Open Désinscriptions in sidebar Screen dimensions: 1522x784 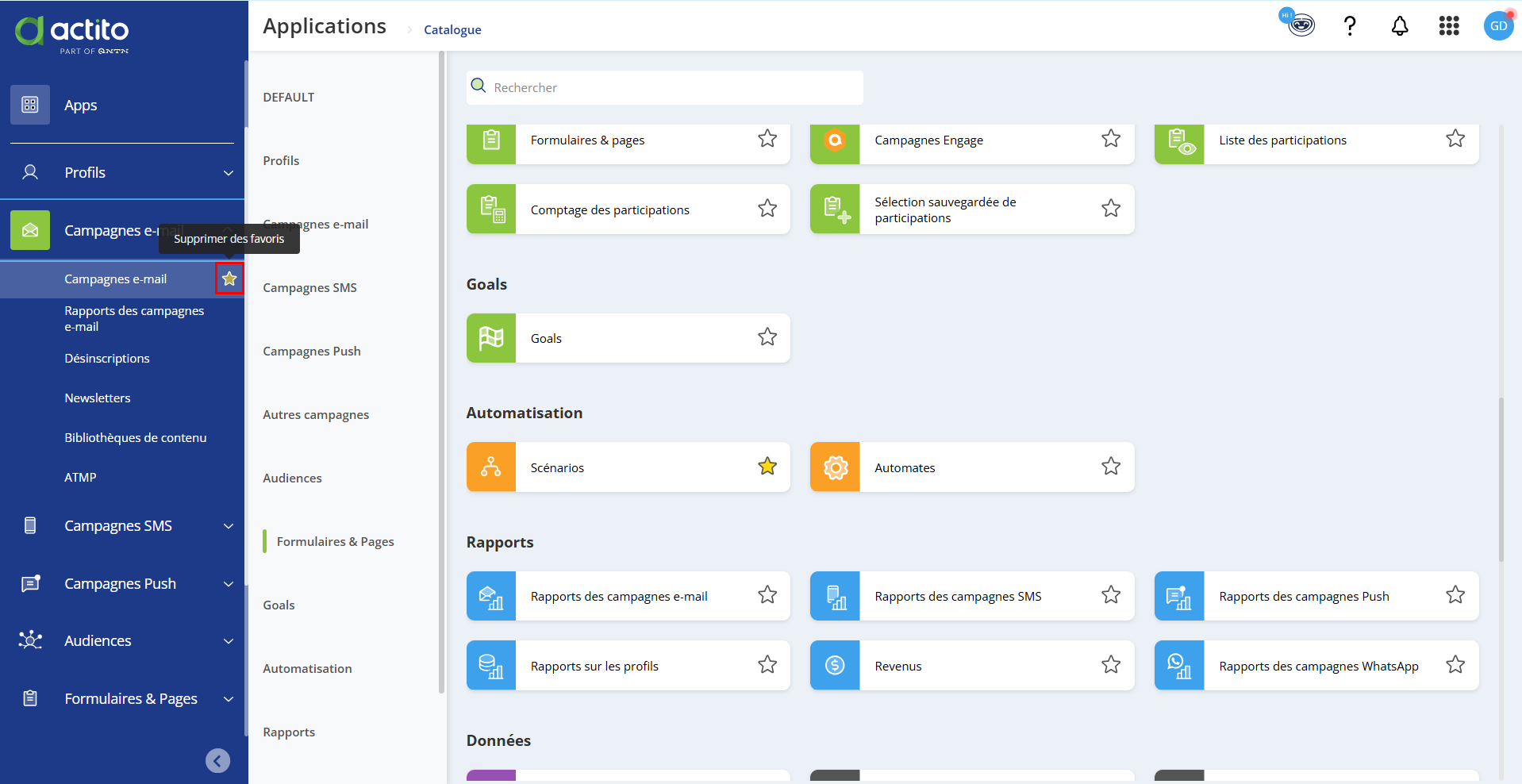point(107,358)
